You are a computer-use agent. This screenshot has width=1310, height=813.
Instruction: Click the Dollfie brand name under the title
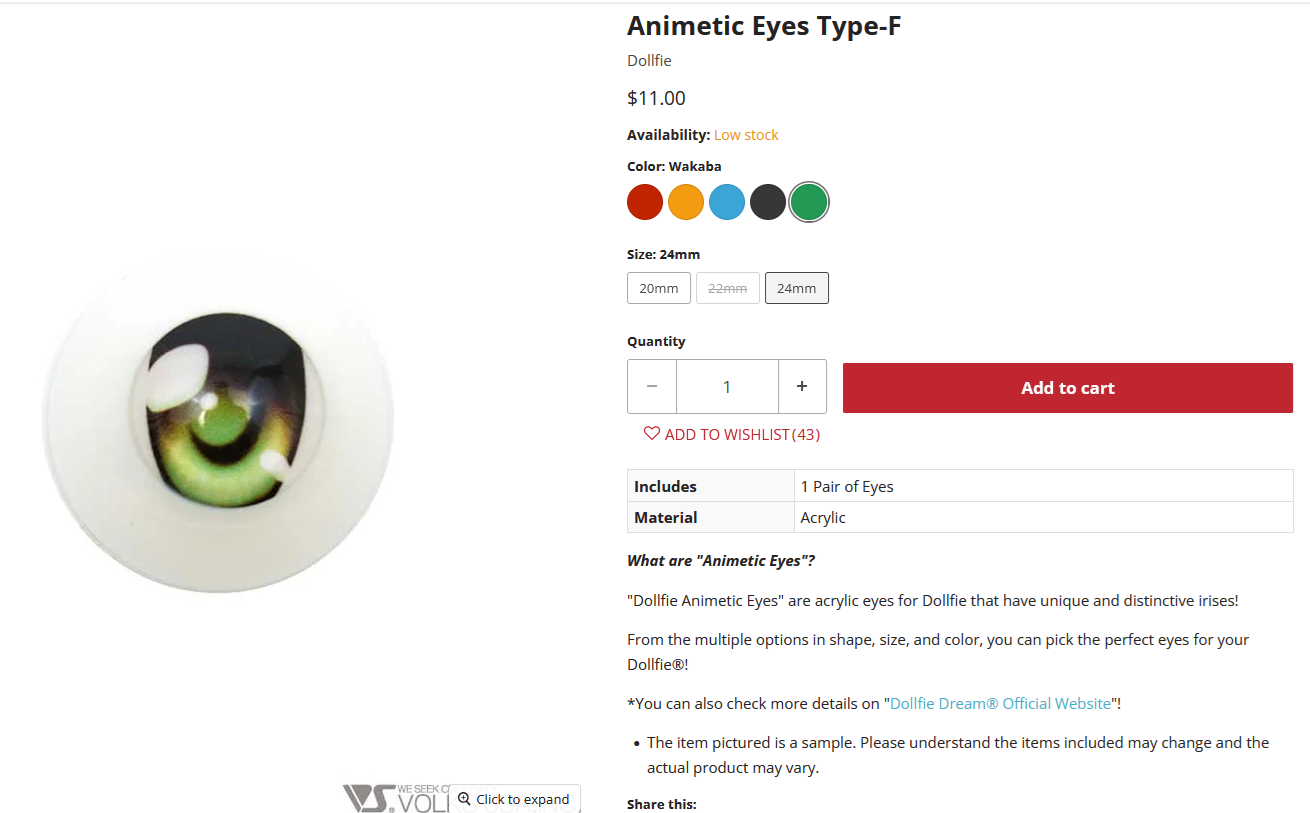pyautogui.click(x=649, y=61)
